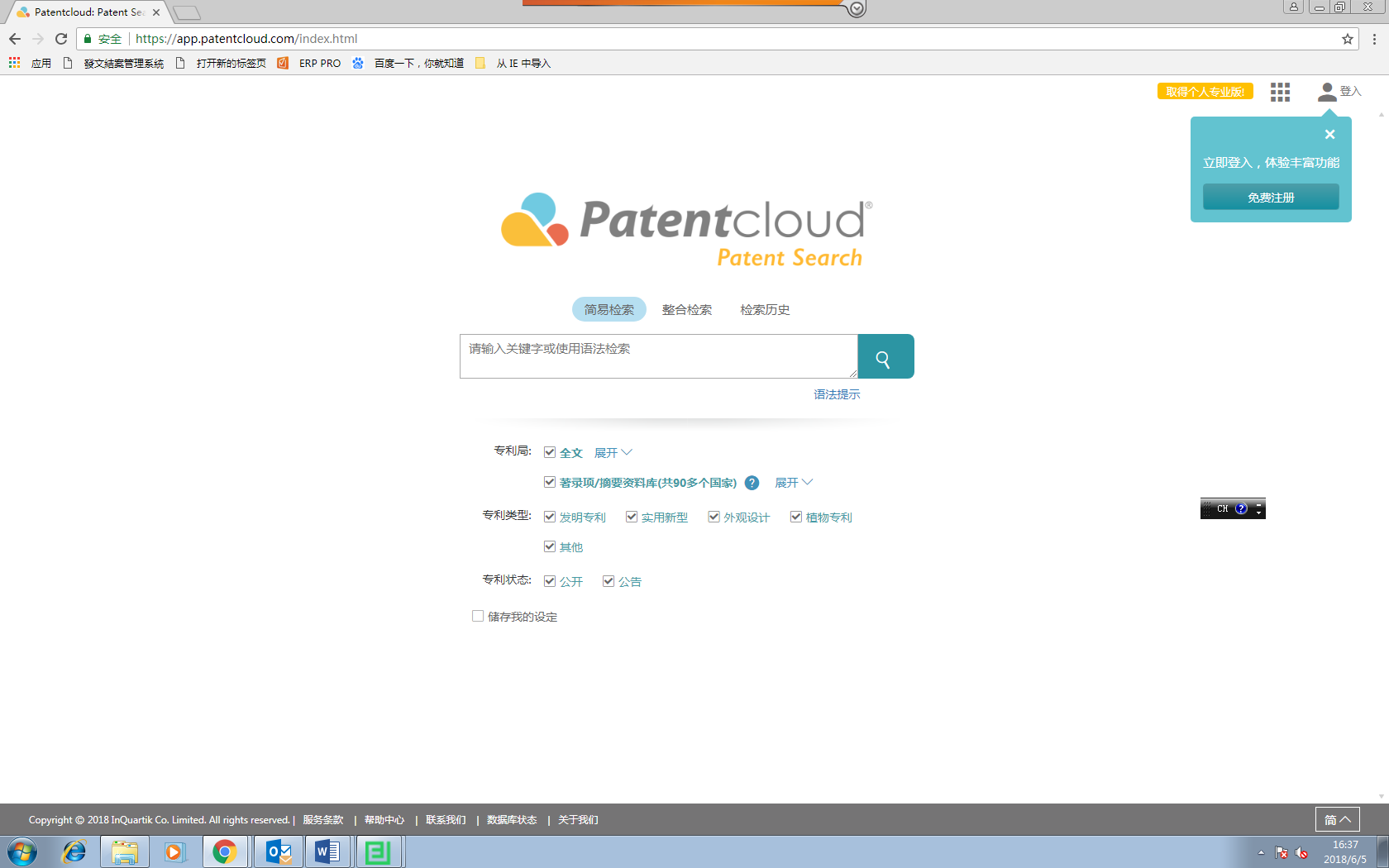Click the help icon on the CH language bar
Image resolution: width=1389 pixels, height=868 pixels.
(1241, 508)
